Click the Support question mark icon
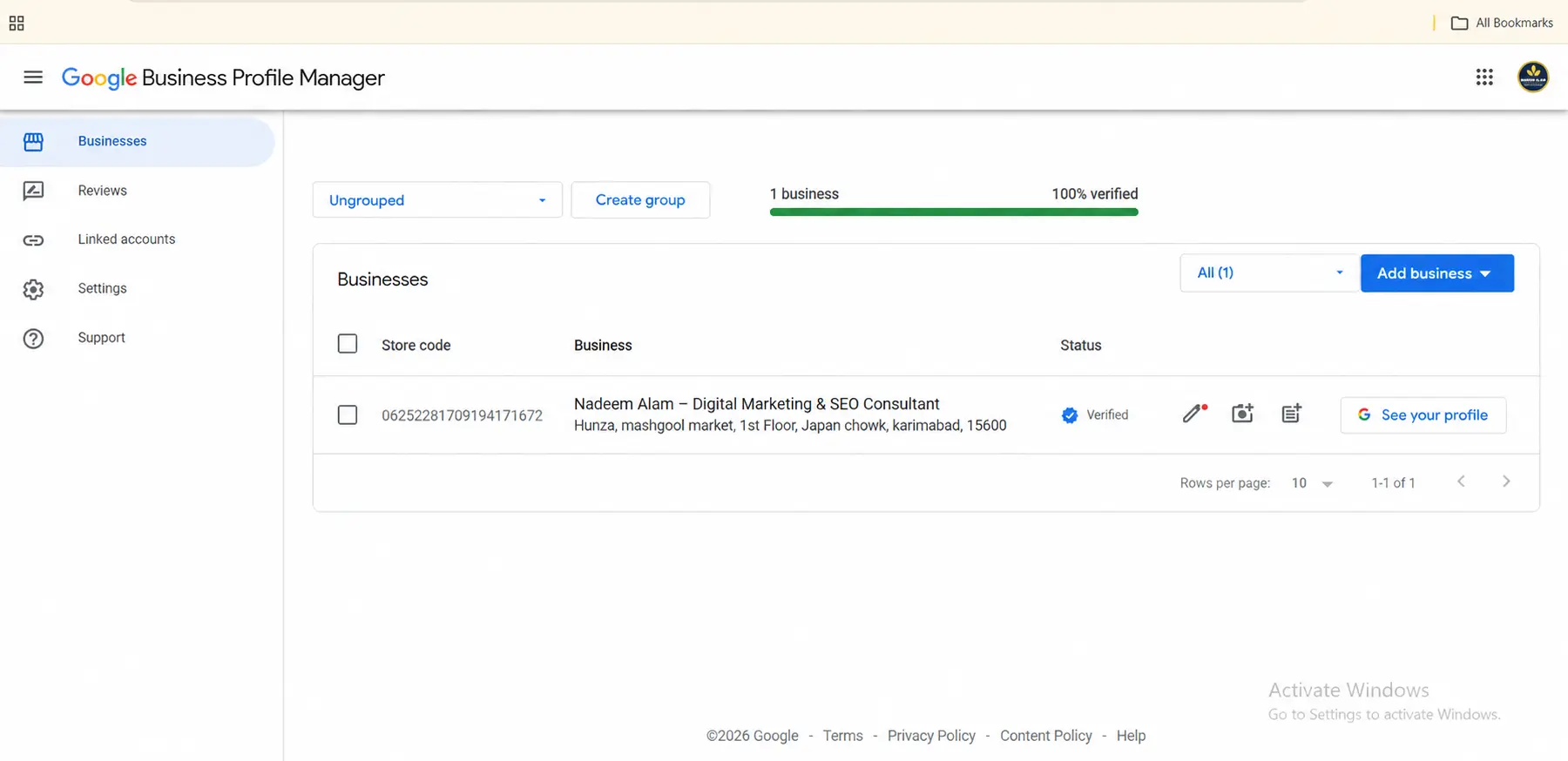Screen dimensions: 1568x761 33,339
